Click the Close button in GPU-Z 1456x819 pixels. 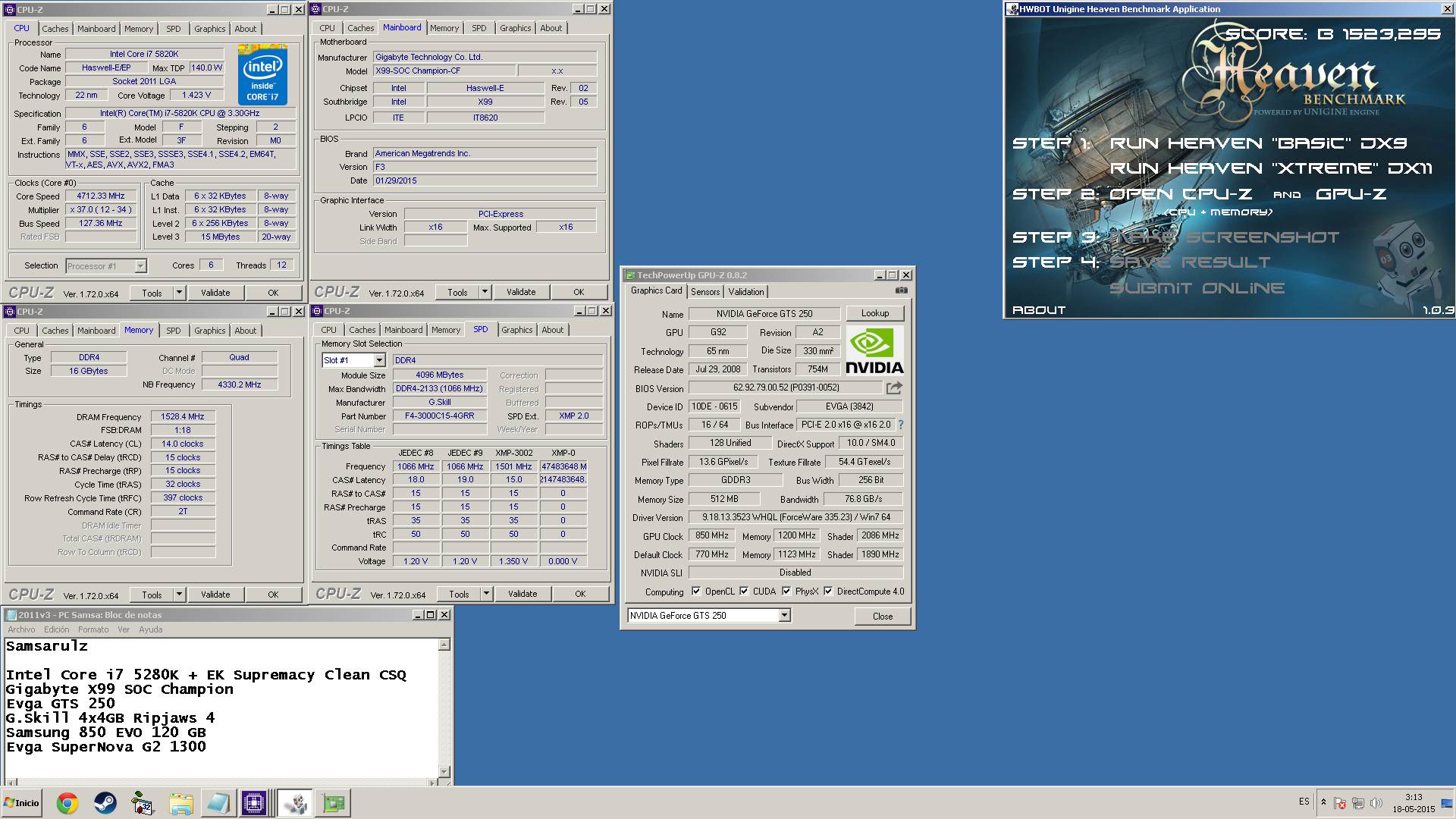(x=883, y=617)
